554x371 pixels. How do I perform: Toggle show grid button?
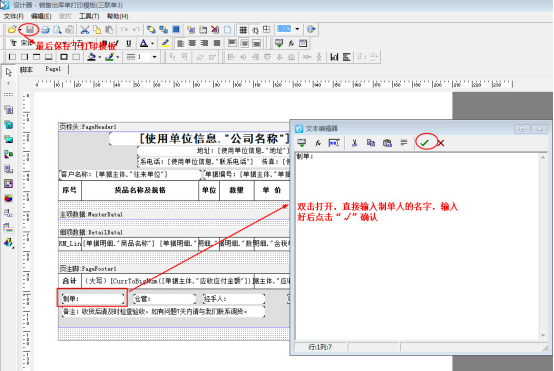pyautogui.click(x=243, y=30)
